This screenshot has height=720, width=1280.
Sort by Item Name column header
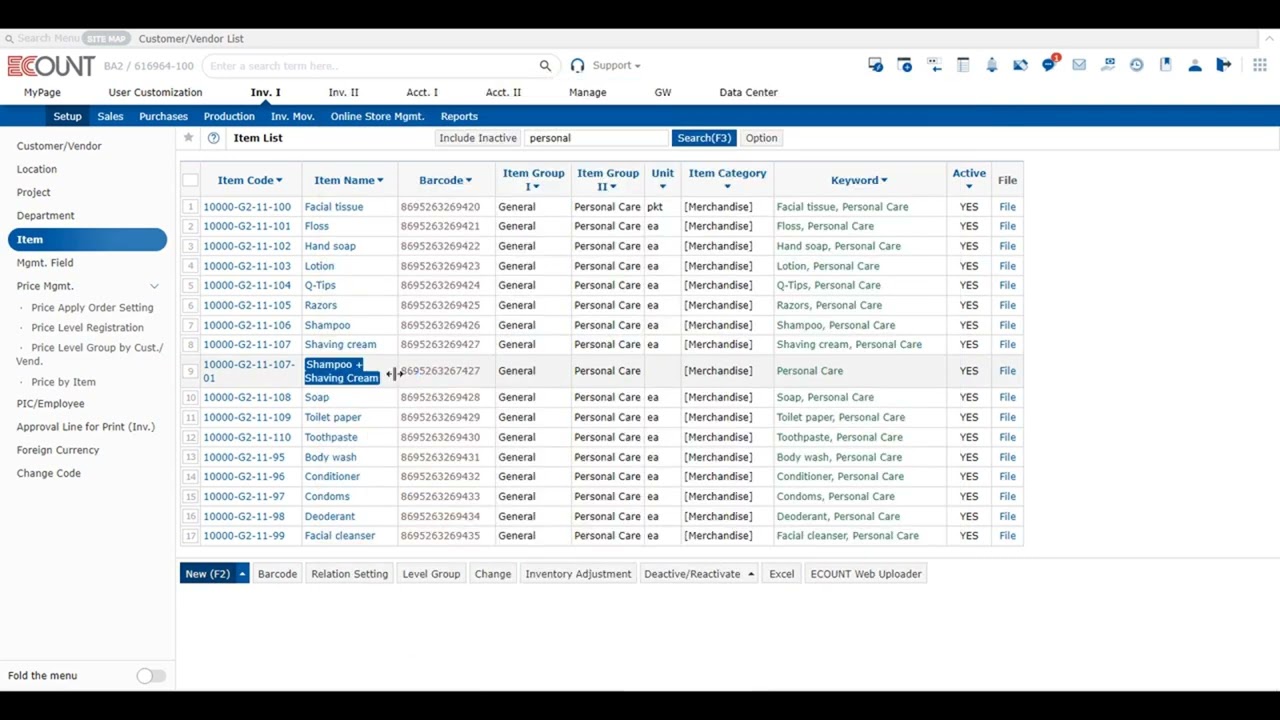click(x=348, y=180)
